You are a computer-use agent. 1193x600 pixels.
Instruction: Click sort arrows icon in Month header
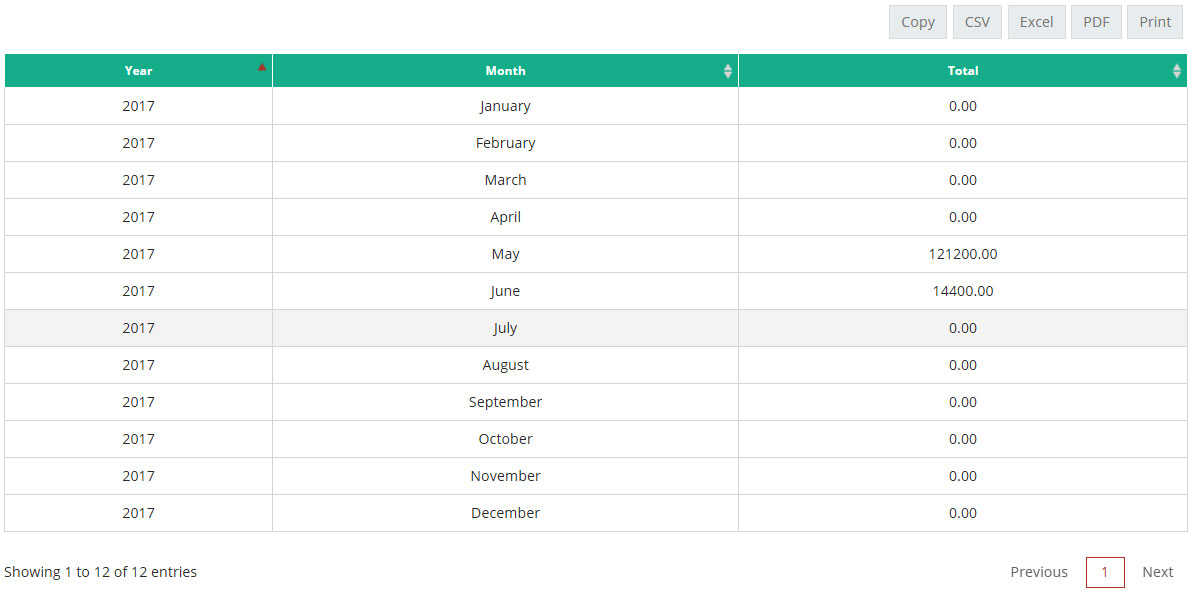click(728, 71)
